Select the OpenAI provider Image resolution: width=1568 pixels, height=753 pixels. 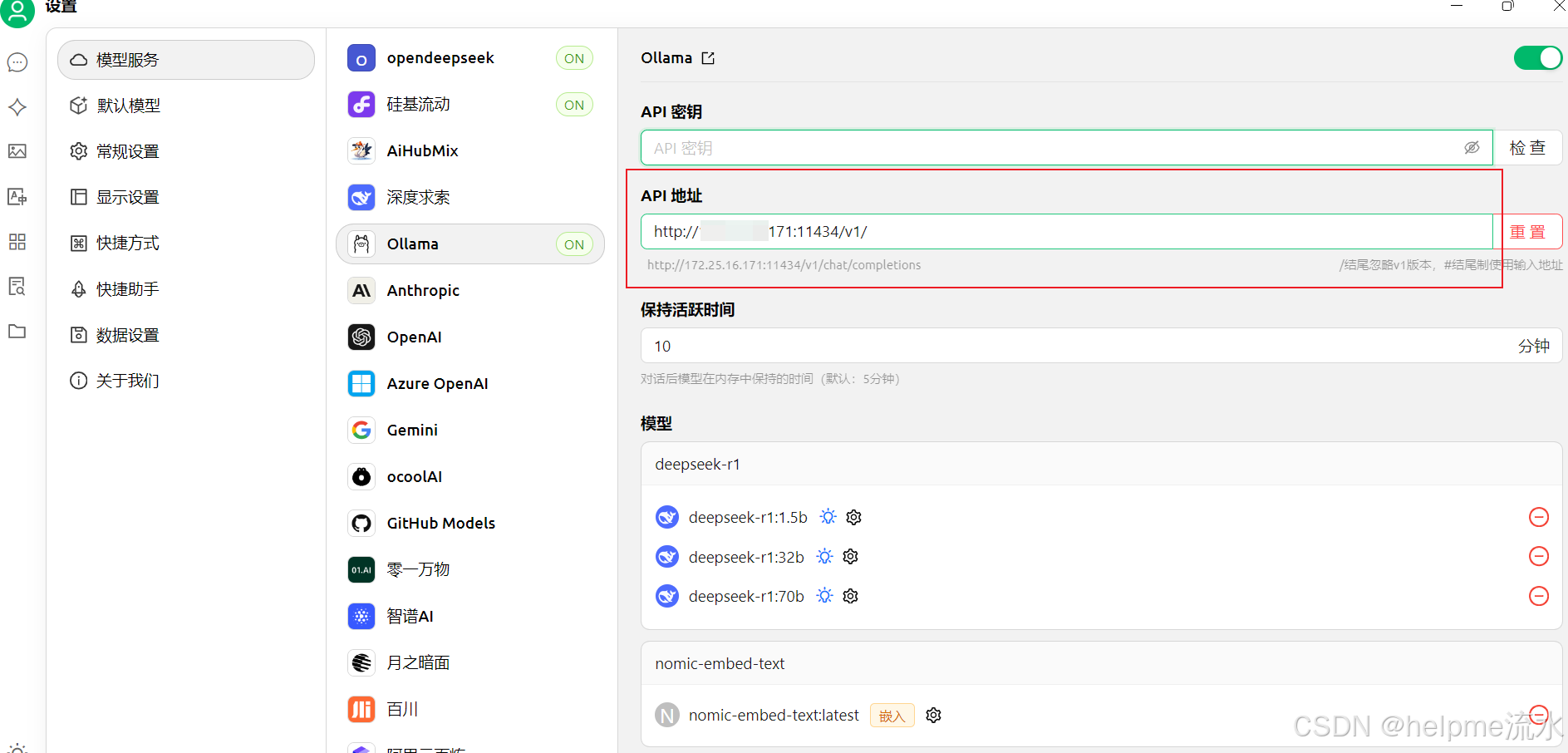coord(470,337)
